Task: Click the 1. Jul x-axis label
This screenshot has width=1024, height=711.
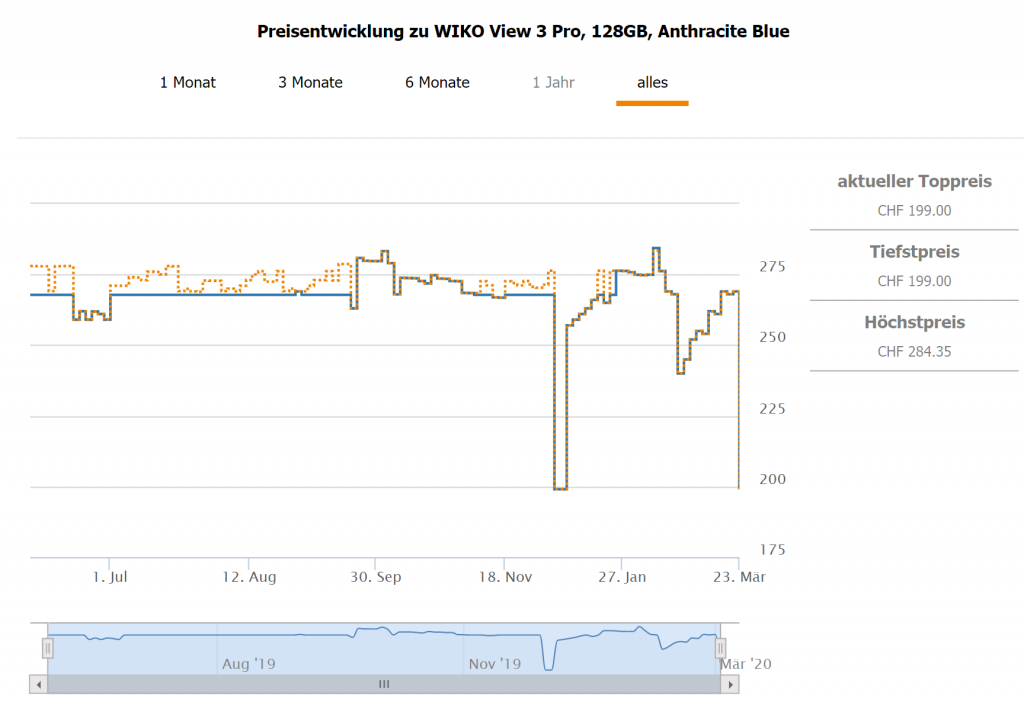Action: click(110, 577)
